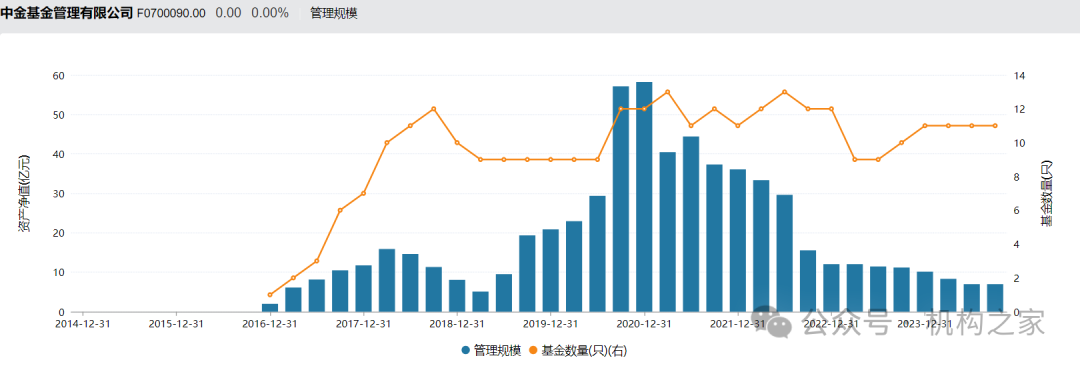The width and height of the screenshot is (1080, 366).
Task: Click the fund code F0700090.00
Action: pos(171,13)
